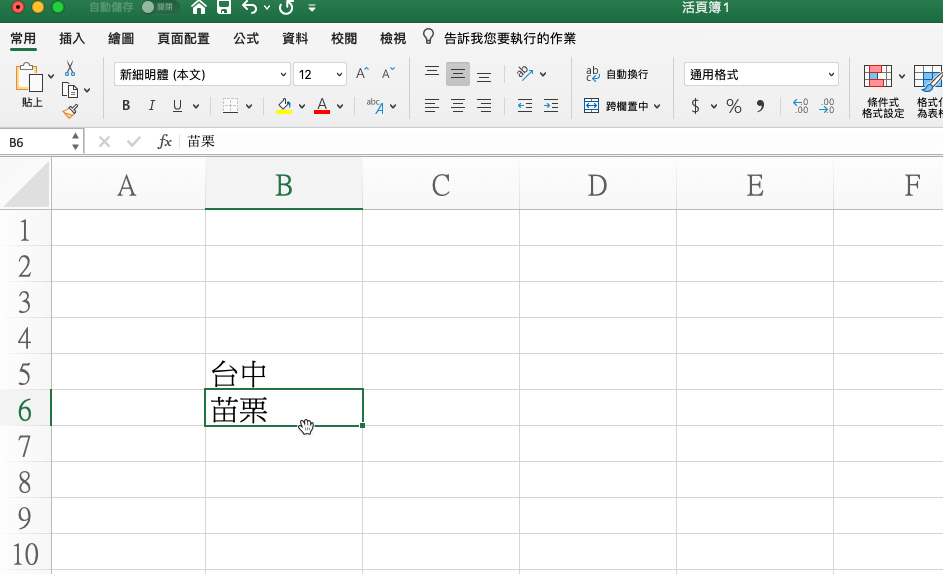The height and width of the screenshot is (574, 943).
Task: Click 跨欄置中 Merge & Center button
Action: click(616, 106)
